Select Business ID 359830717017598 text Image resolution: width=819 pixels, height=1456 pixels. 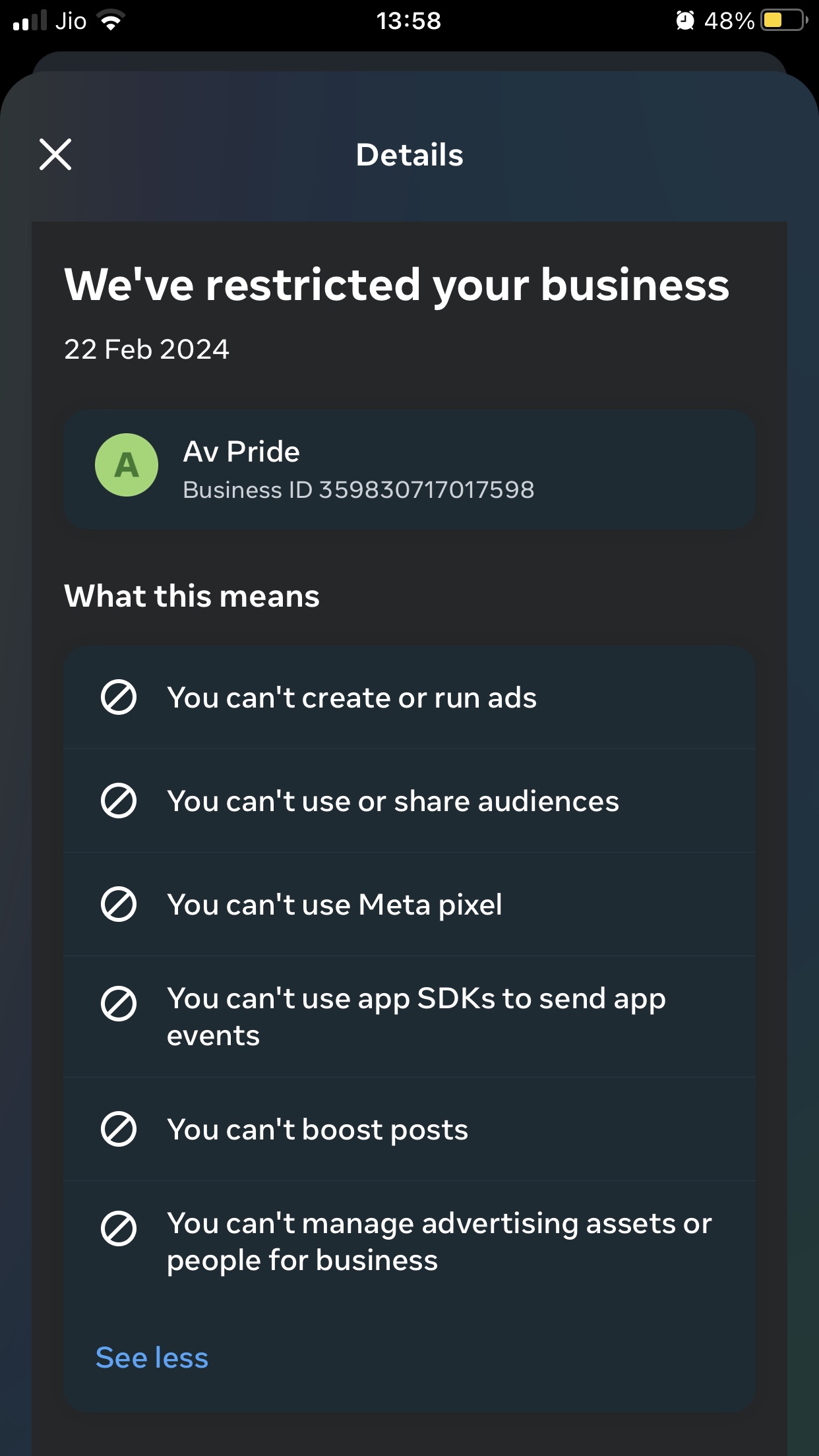point(359,490)
